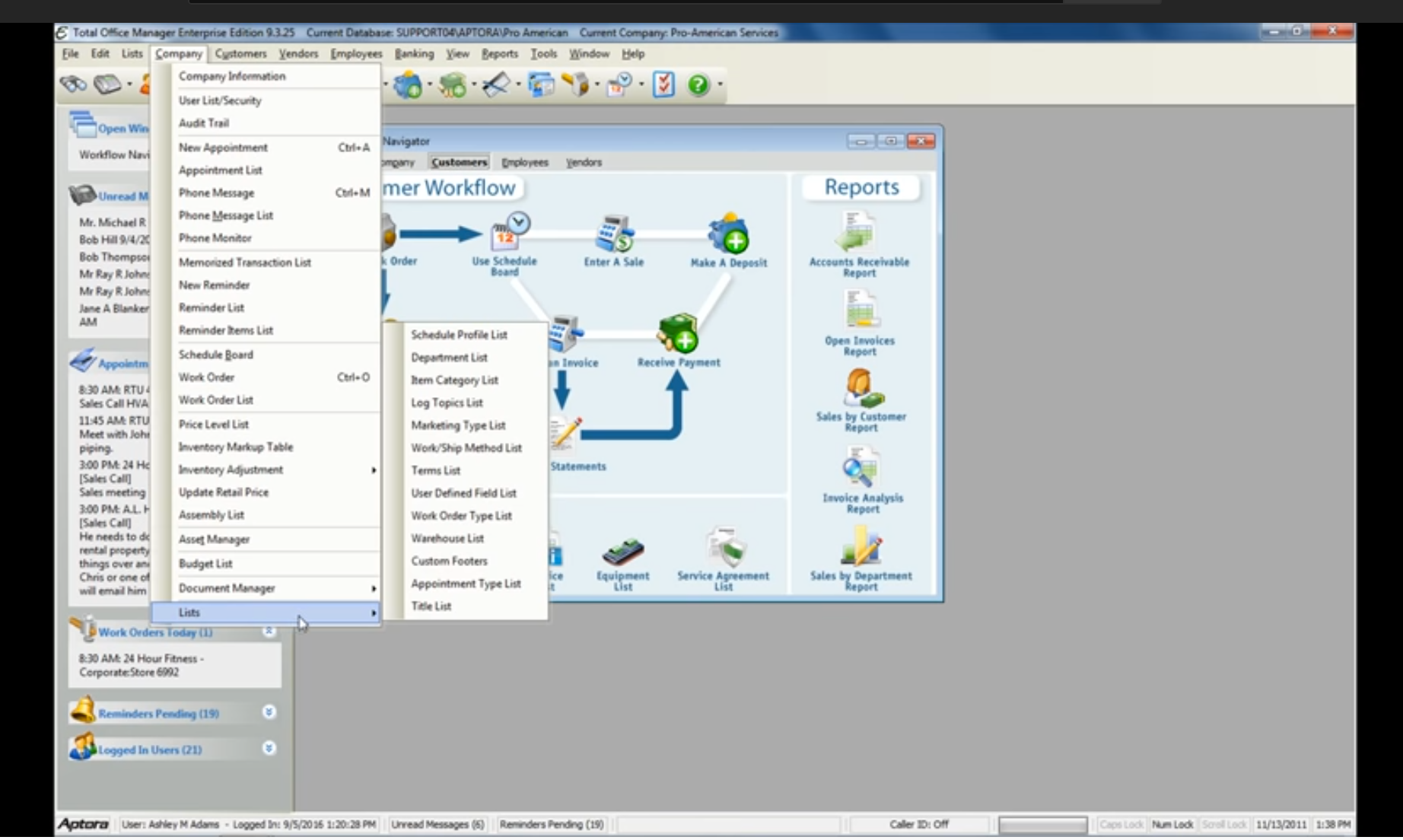1403x840 pixels.
Task: Click the Enter A Sale icon
Action: pos(614,234)
